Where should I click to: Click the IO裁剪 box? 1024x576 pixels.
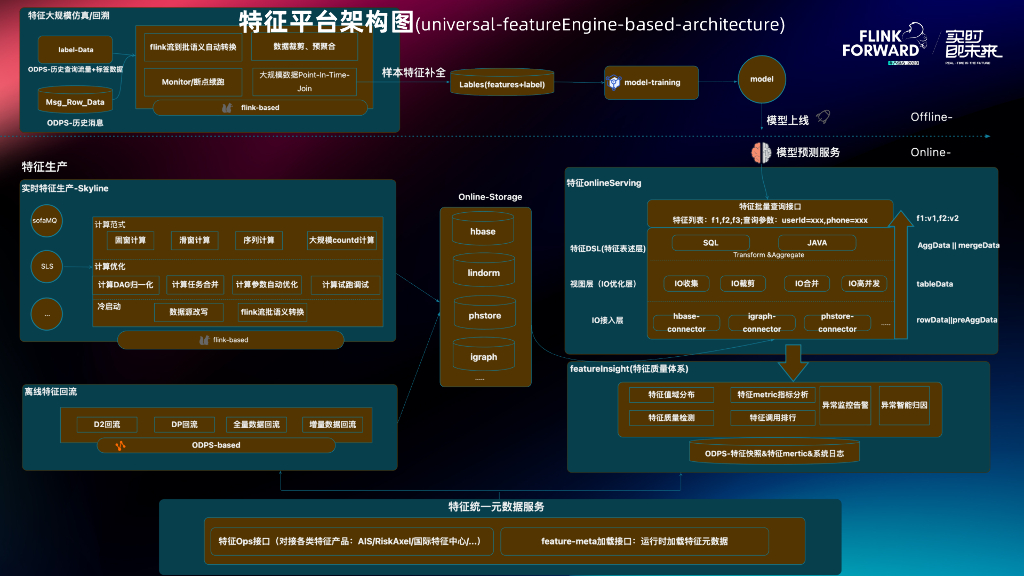743,283
